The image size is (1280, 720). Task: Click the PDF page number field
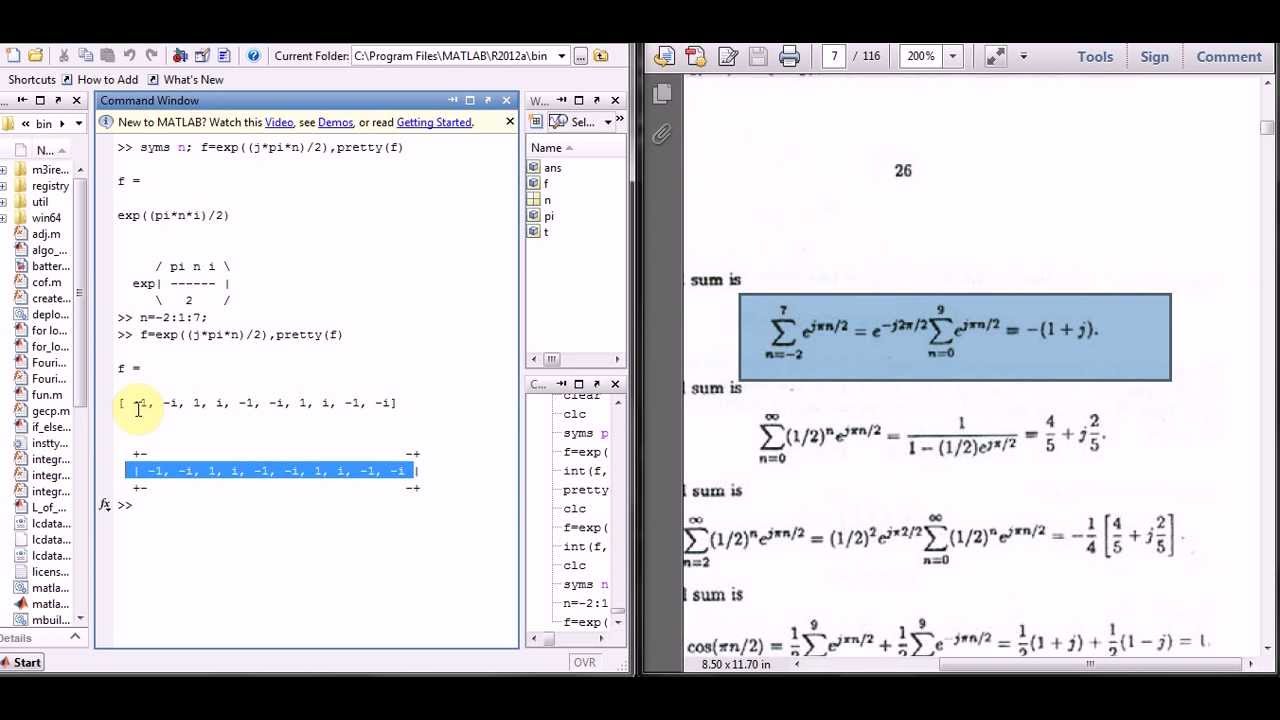(x=834, y=56)
